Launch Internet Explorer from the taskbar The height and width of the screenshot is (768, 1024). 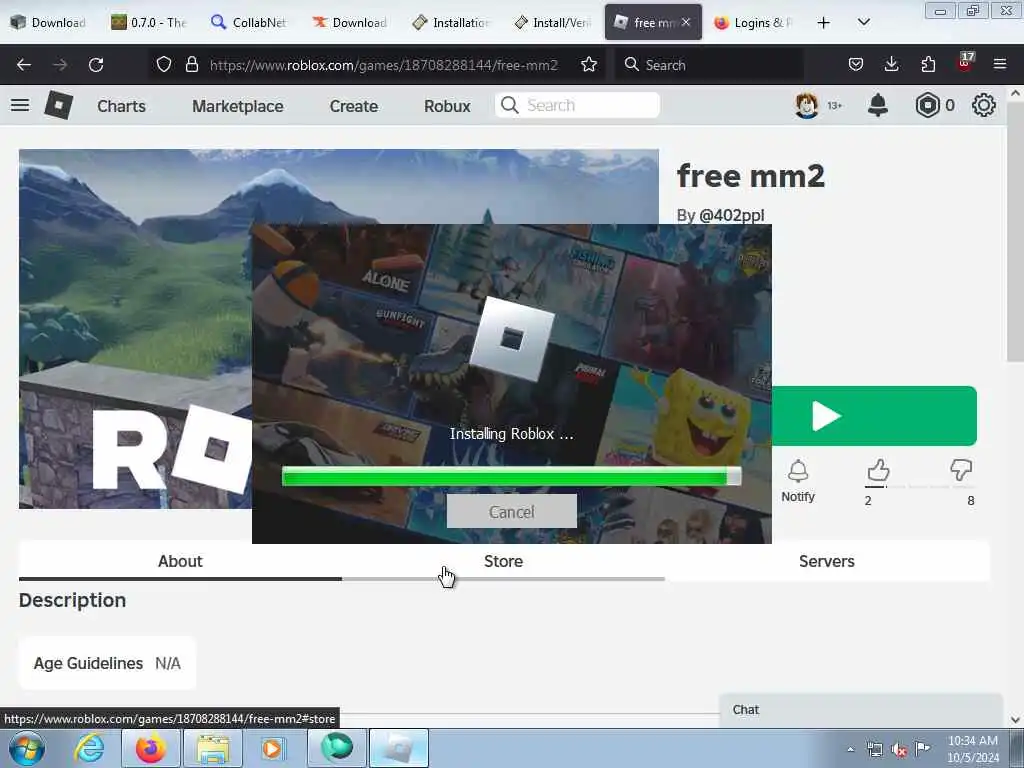[x=89, y=748]
